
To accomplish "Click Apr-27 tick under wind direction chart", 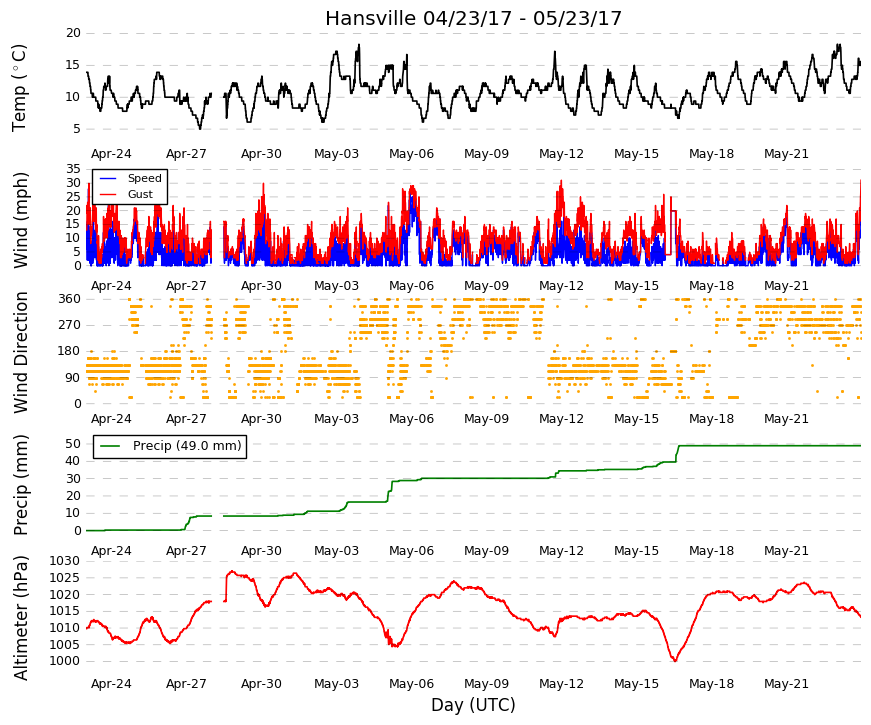I will [x=186, y=419].
